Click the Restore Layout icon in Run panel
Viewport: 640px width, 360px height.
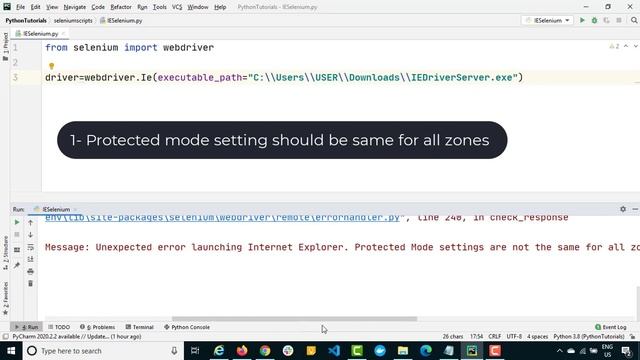(x=17, y=250)
